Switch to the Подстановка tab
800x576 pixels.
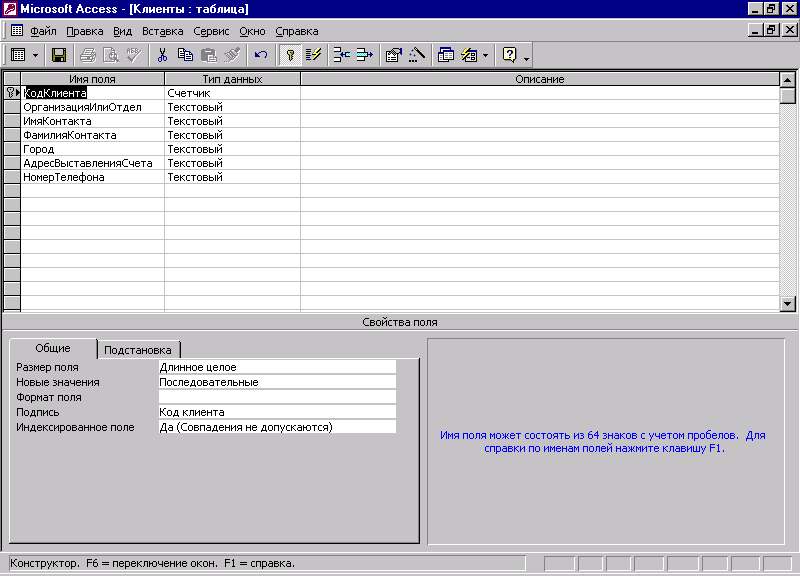pyautogui.click(x=138, y=350)
